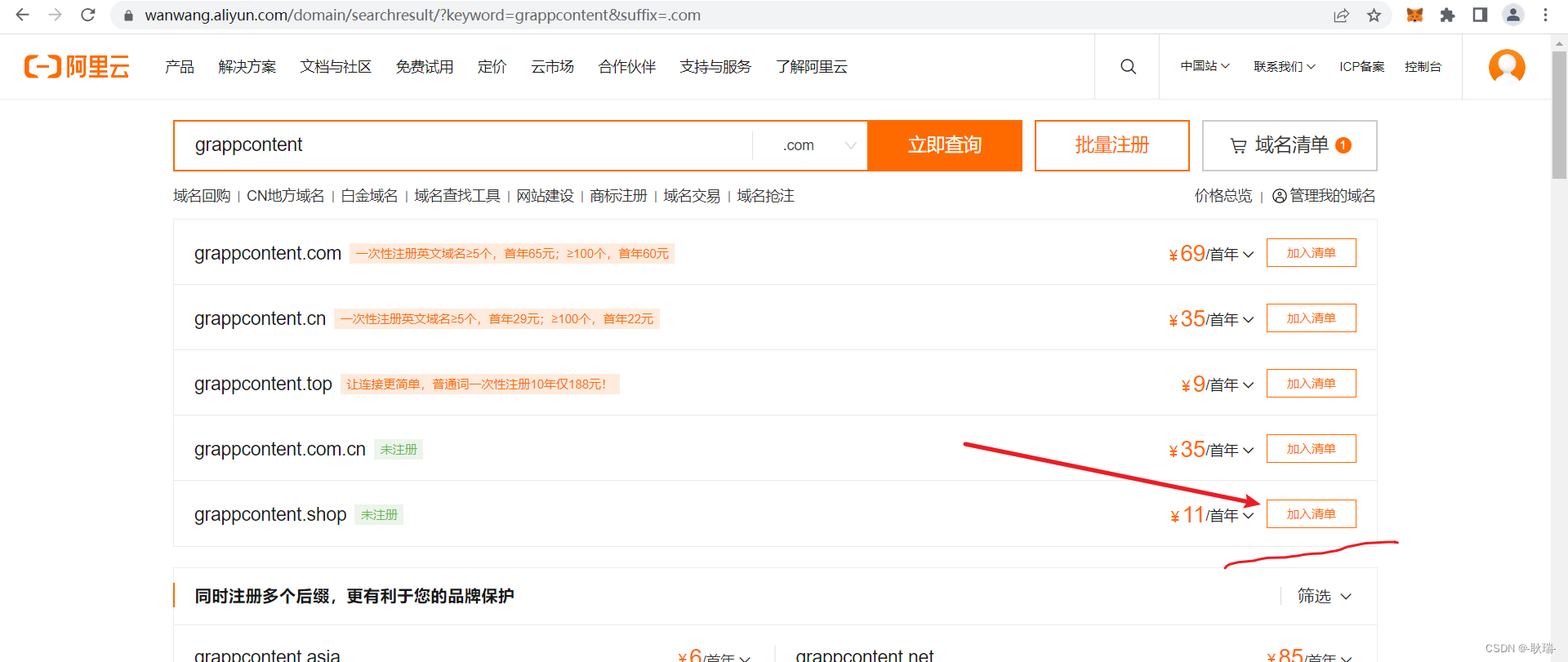Open the 价格总览 link
This screenshot has height=662, width=1568.
pos(1223,196)
